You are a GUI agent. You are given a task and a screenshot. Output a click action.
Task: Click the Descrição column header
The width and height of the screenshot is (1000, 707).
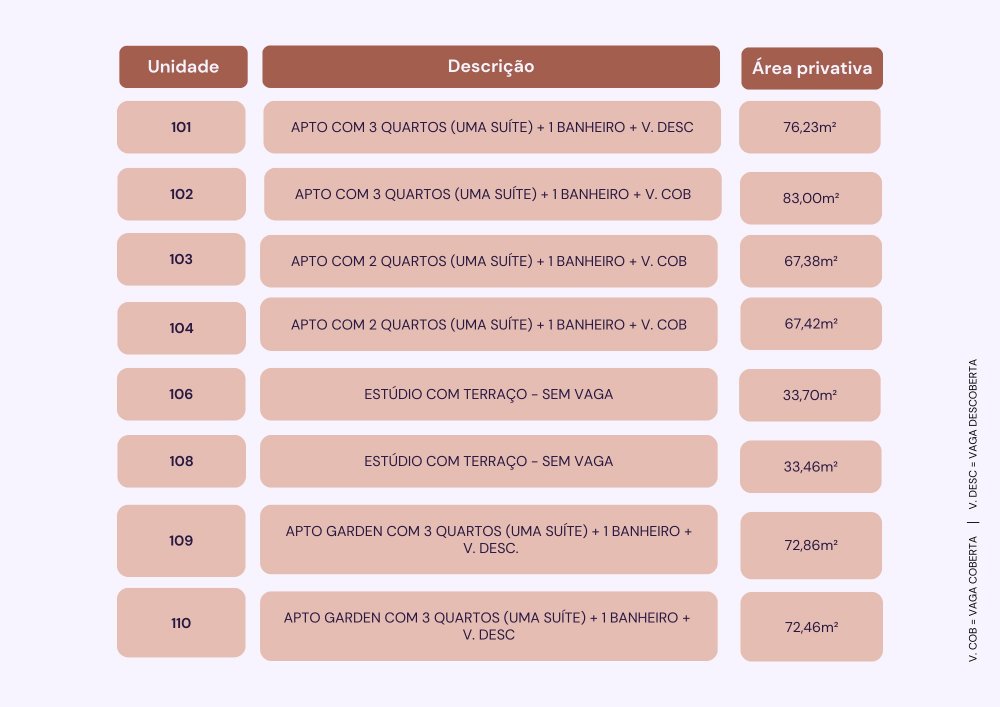[x=490, y=67]
